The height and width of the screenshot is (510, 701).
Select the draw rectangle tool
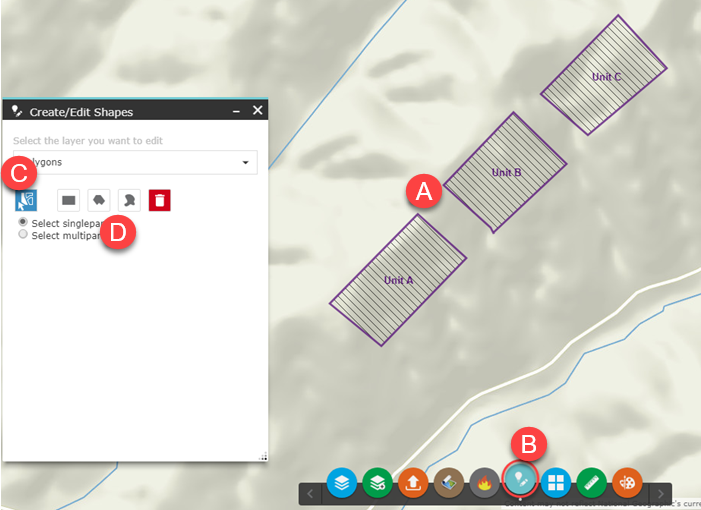69,200
